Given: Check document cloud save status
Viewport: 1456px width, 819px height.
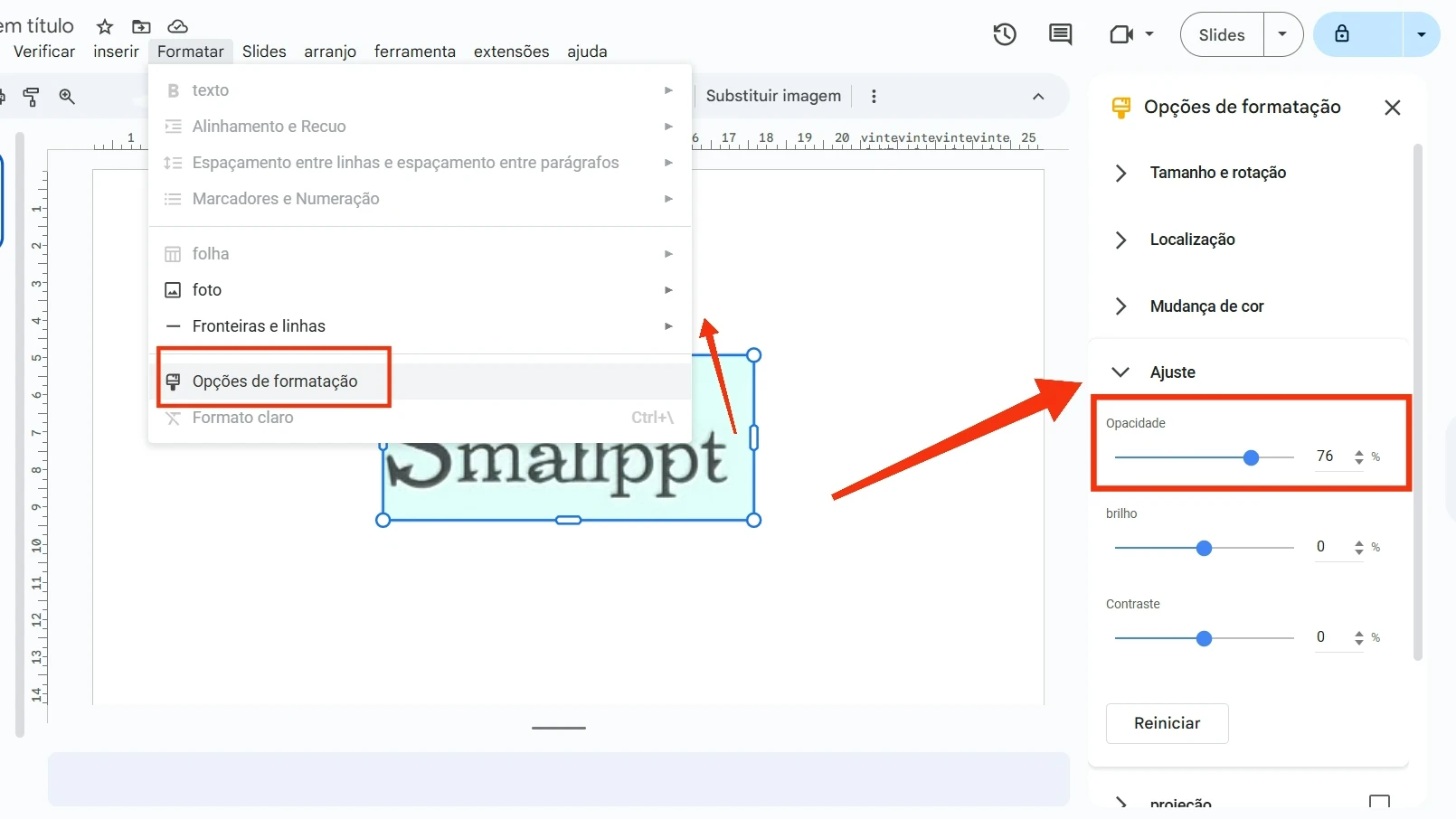Looking at the screenshot, I should pos(177,27).
